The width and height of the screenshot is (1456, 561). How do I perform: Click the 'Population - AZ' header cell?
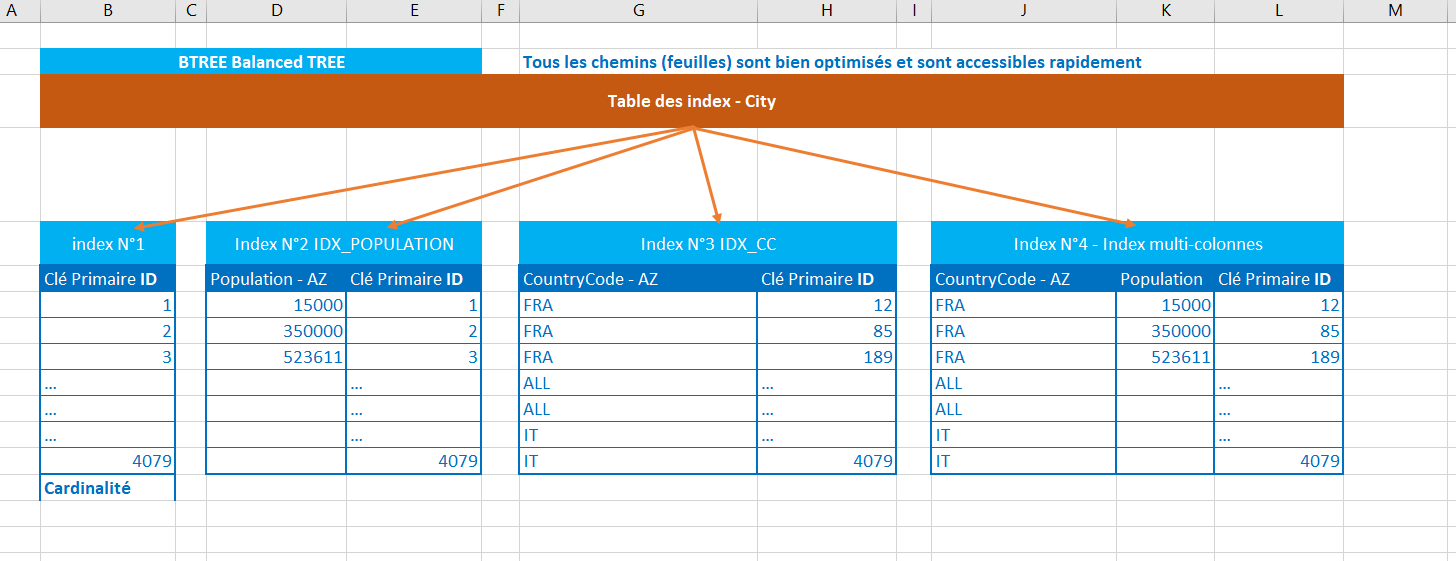tap(276, 279)
